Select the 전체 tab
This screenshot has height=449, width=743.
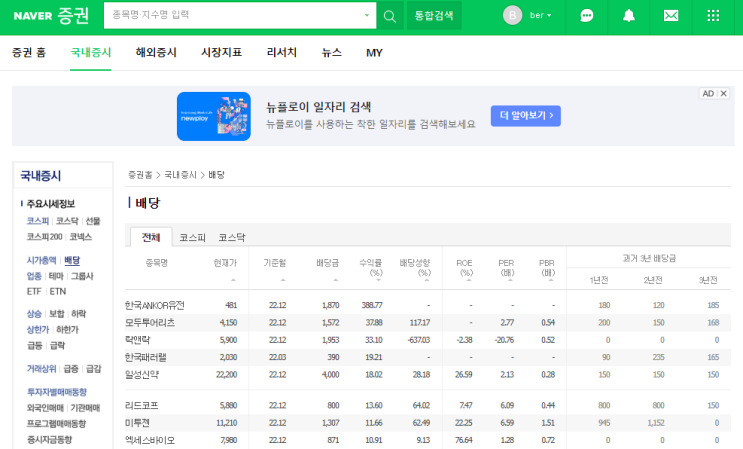coord(151,237)
